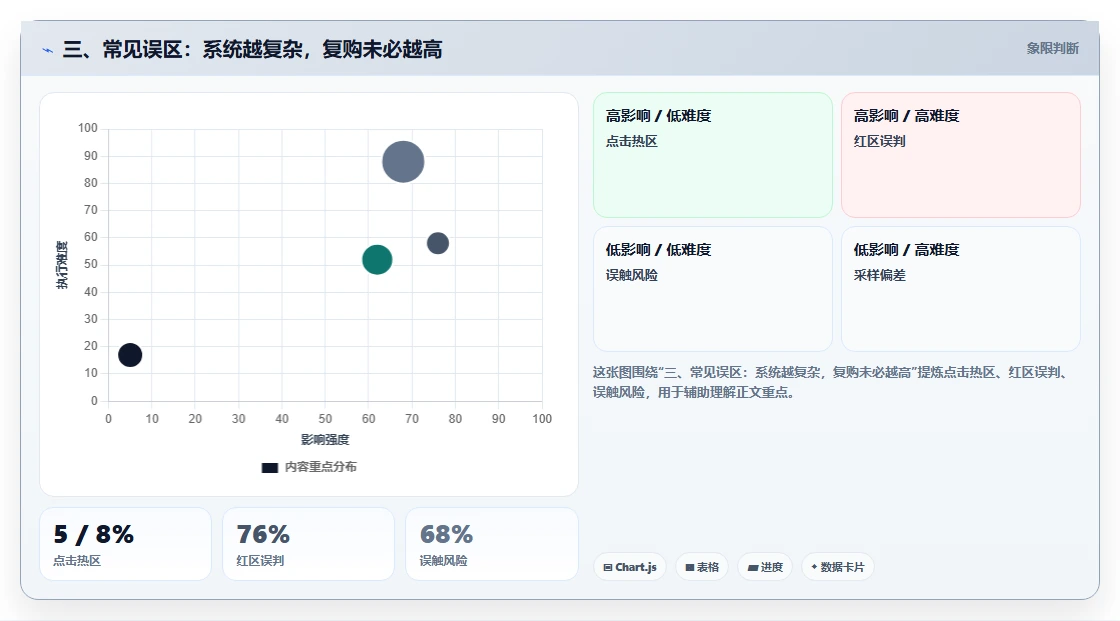Screen dimensions: 1120x621
Task: Open the 低影响 / 低难度 quadrant card
Action: click(x=713, y=289)
